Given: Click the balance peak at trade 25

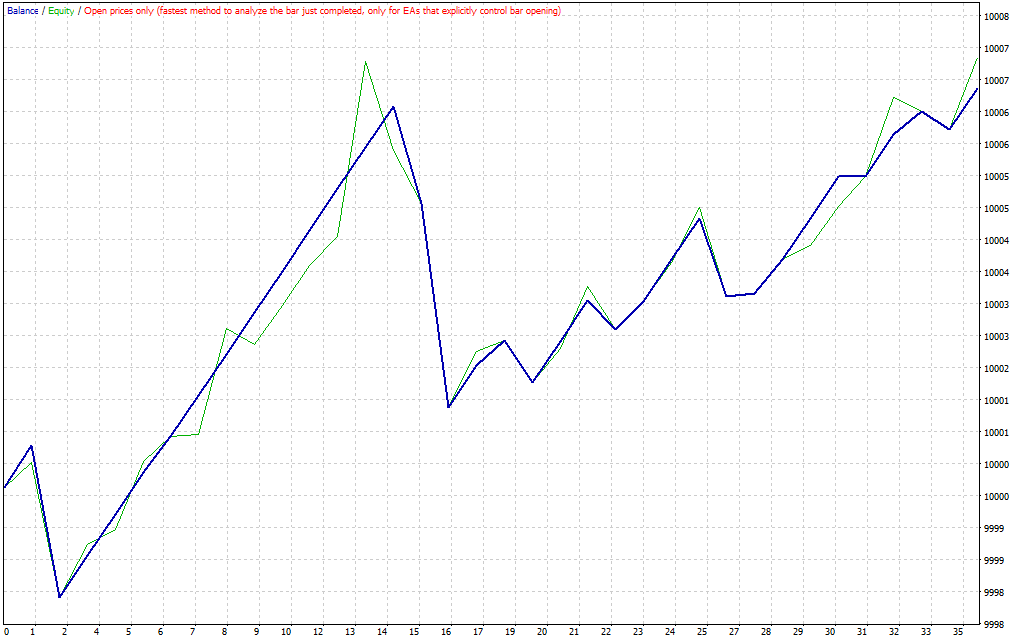Looking at the screenshot, I should point(700,218).
